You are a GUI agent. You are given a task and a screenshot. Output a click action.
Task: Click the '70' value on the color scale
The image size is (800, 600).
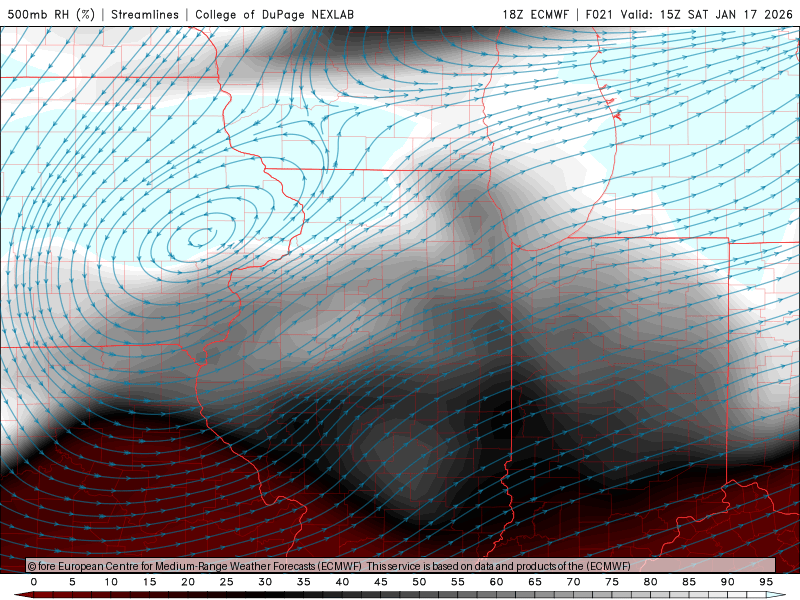click(573, 582)
